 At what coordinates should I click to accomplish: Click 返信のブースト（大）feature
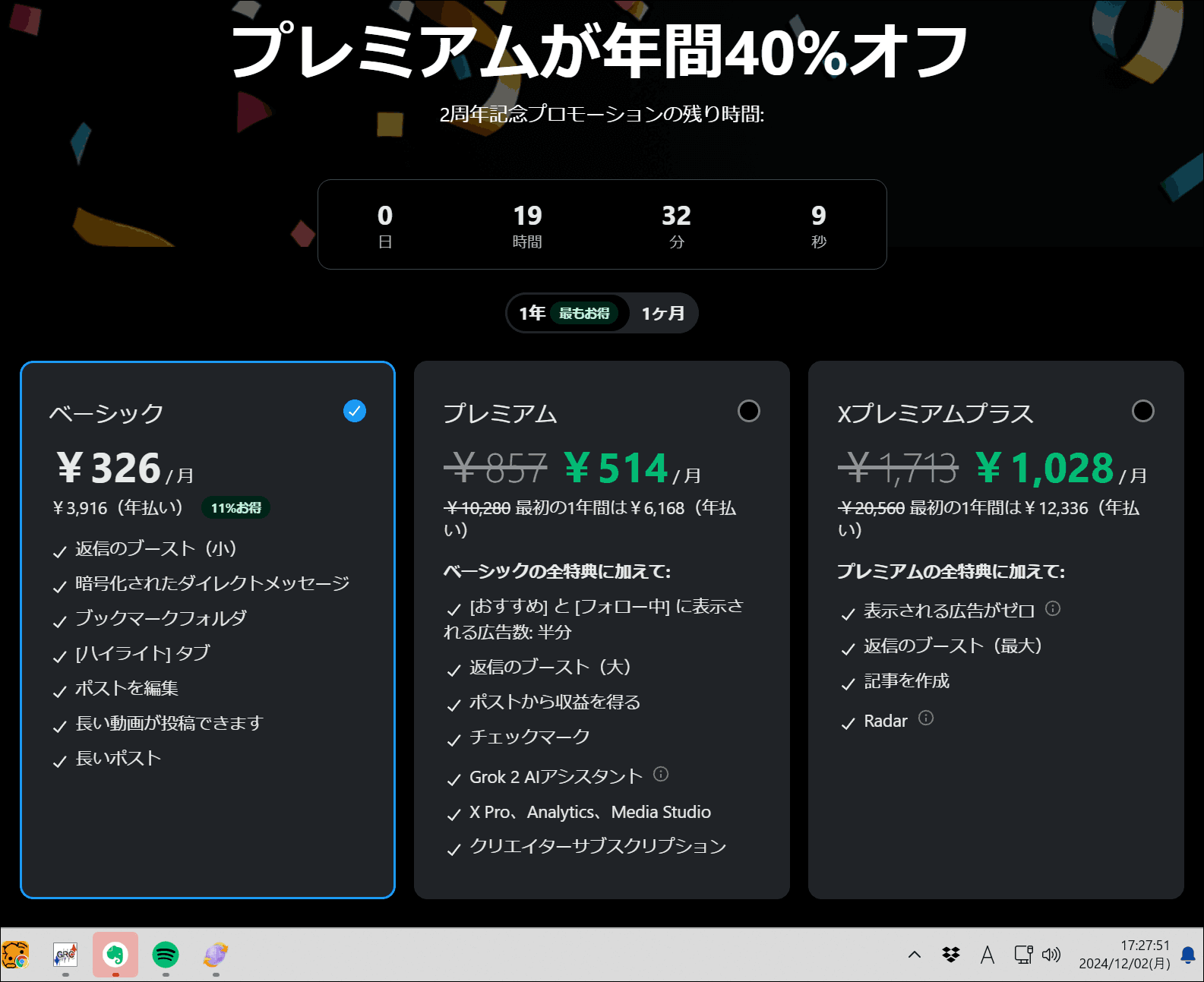[x=550, y=667]
